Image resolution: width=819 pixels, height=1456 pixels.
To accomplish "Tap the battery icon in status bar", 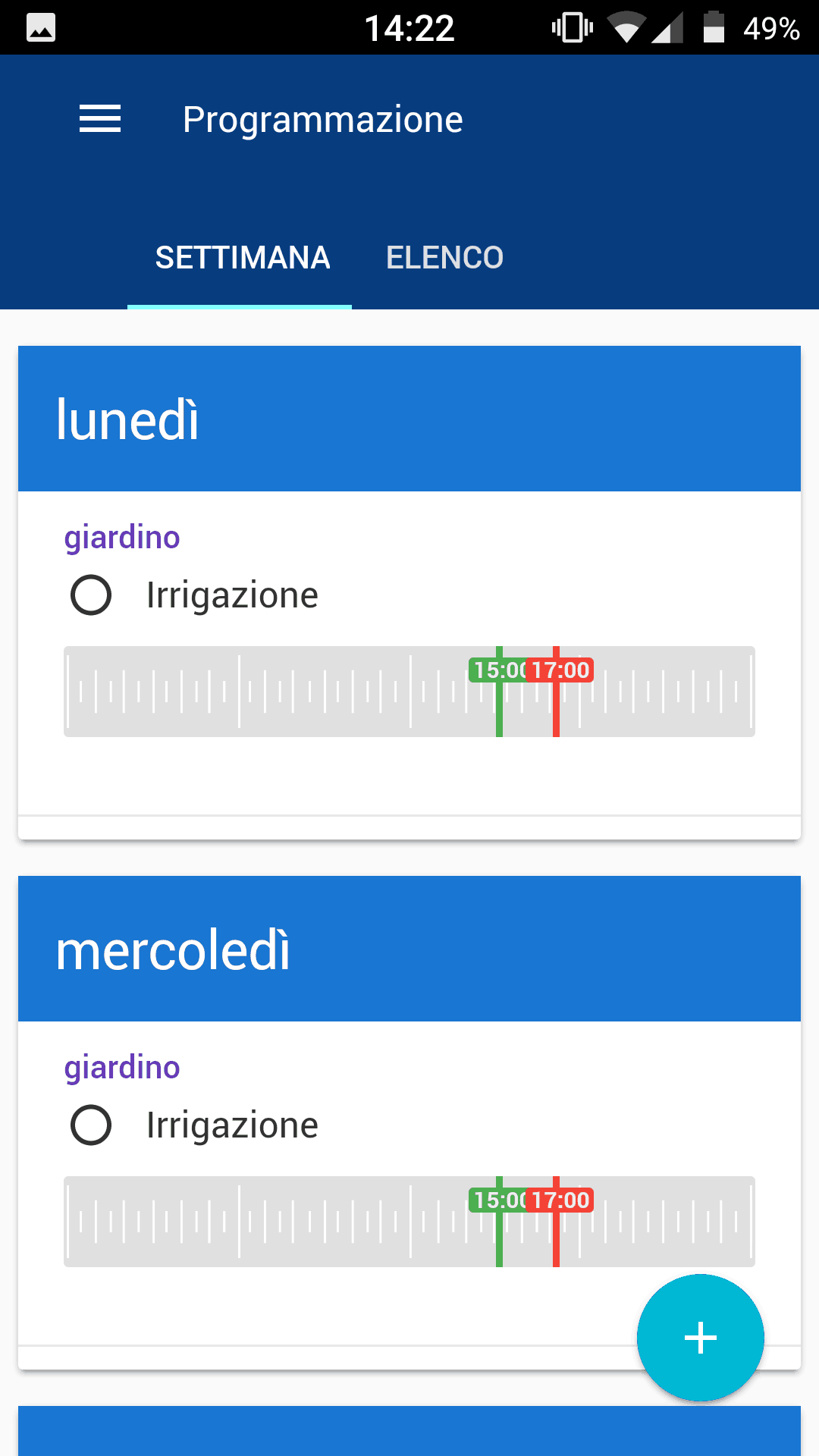I will pyautogui.click(x=714, y=28).
